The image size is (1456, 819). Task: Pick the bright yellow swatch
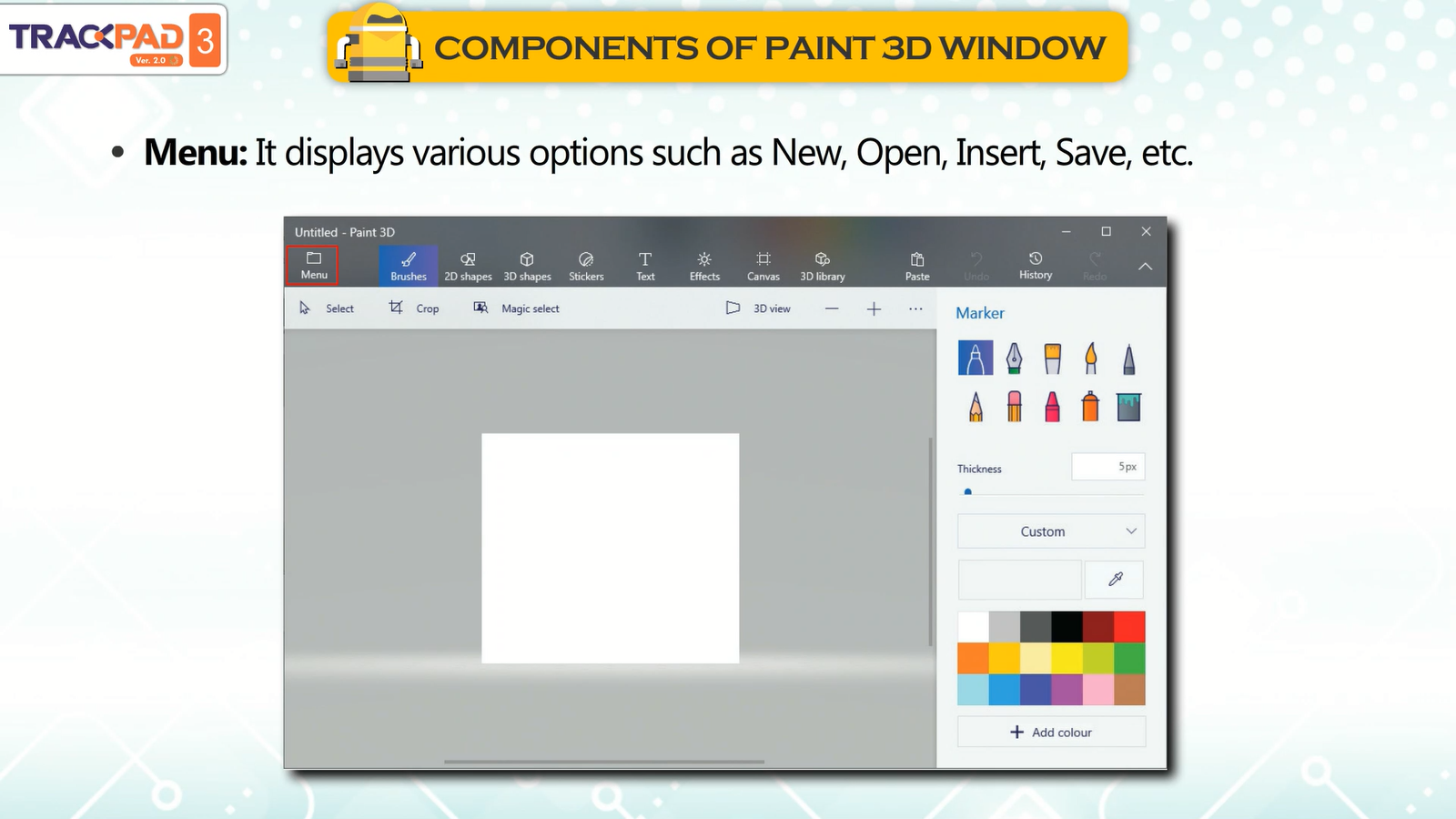pyautogui.click(x=1067, y=658)
